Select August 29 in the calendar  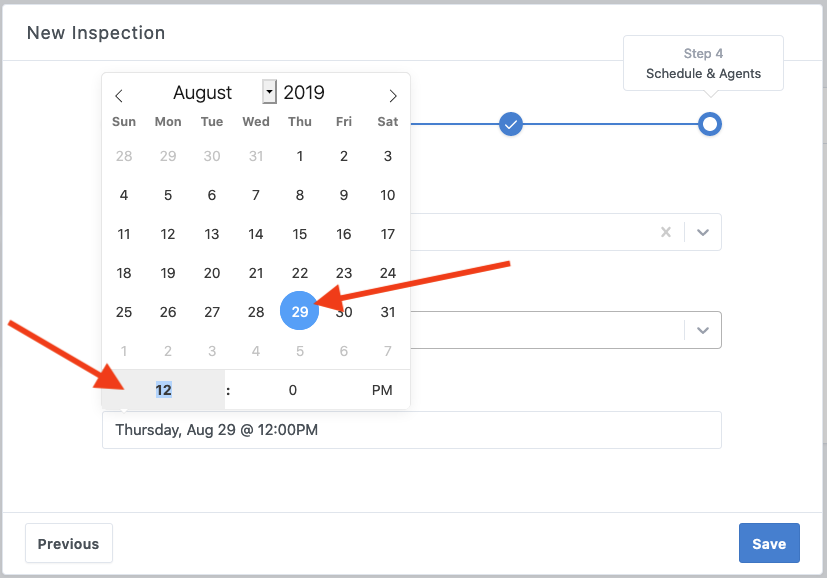point(300,311)
